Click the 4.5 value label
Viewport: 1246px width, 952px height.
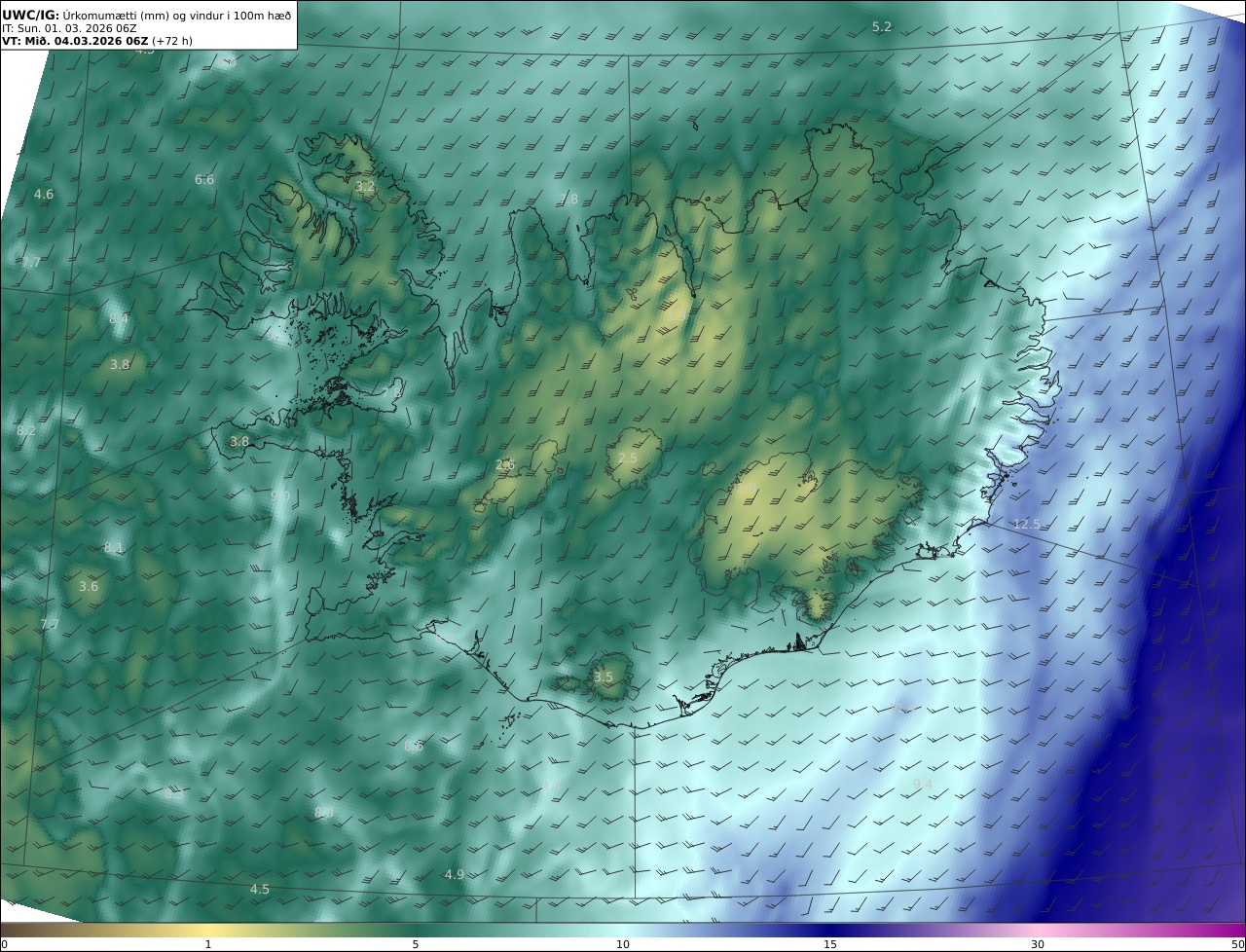[x=260, y=890]
